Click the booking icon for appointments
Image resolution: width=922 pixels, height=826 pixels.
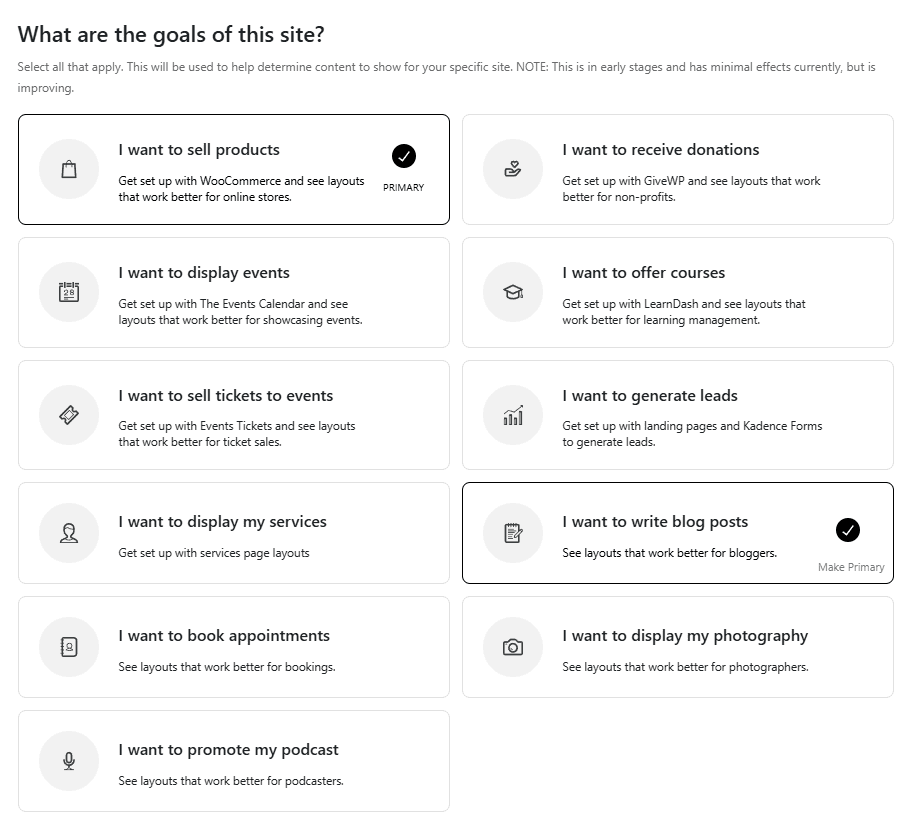click(x=68, y=647)
